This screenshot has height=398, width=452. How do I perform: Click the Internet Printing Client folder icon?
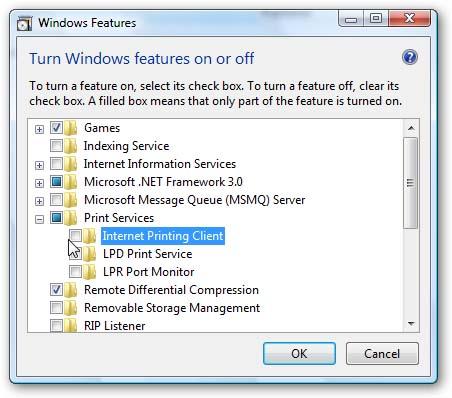89,236
